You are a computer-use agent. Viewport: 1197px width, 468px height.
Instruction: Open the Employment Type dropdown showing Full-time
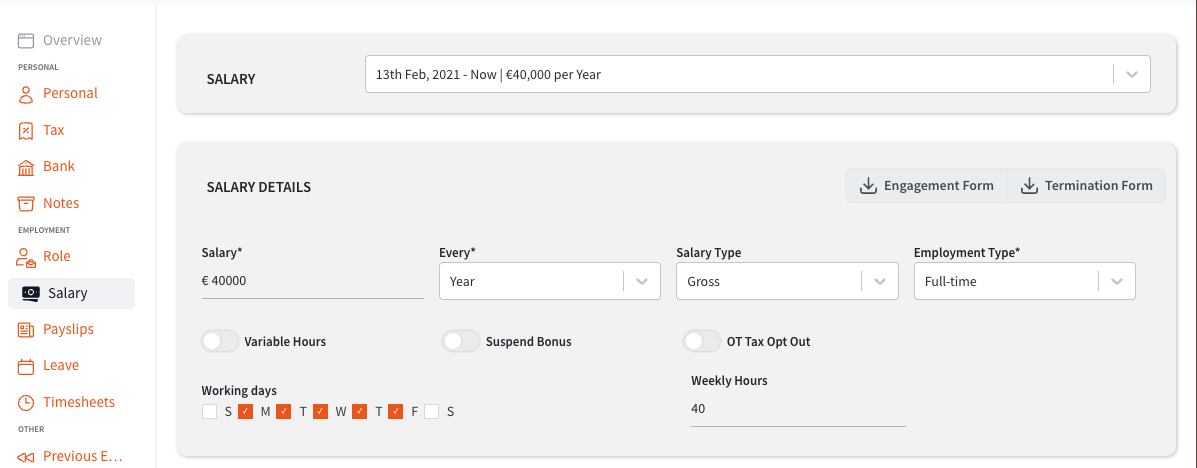point(1024,281)
